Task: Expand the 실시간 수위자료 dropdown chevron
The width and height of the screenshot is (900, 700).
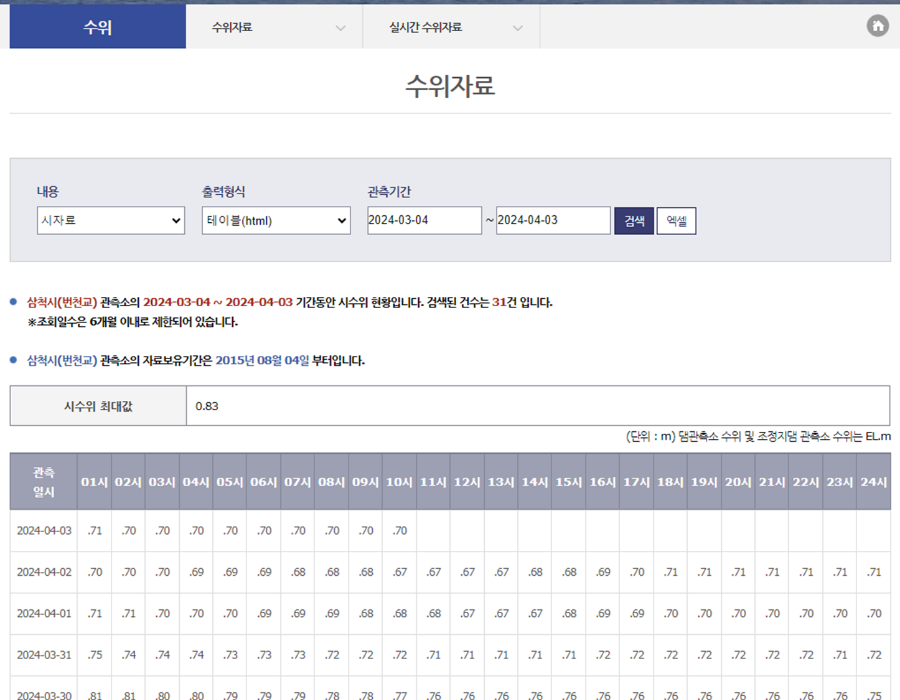Action: coord(518,28)
